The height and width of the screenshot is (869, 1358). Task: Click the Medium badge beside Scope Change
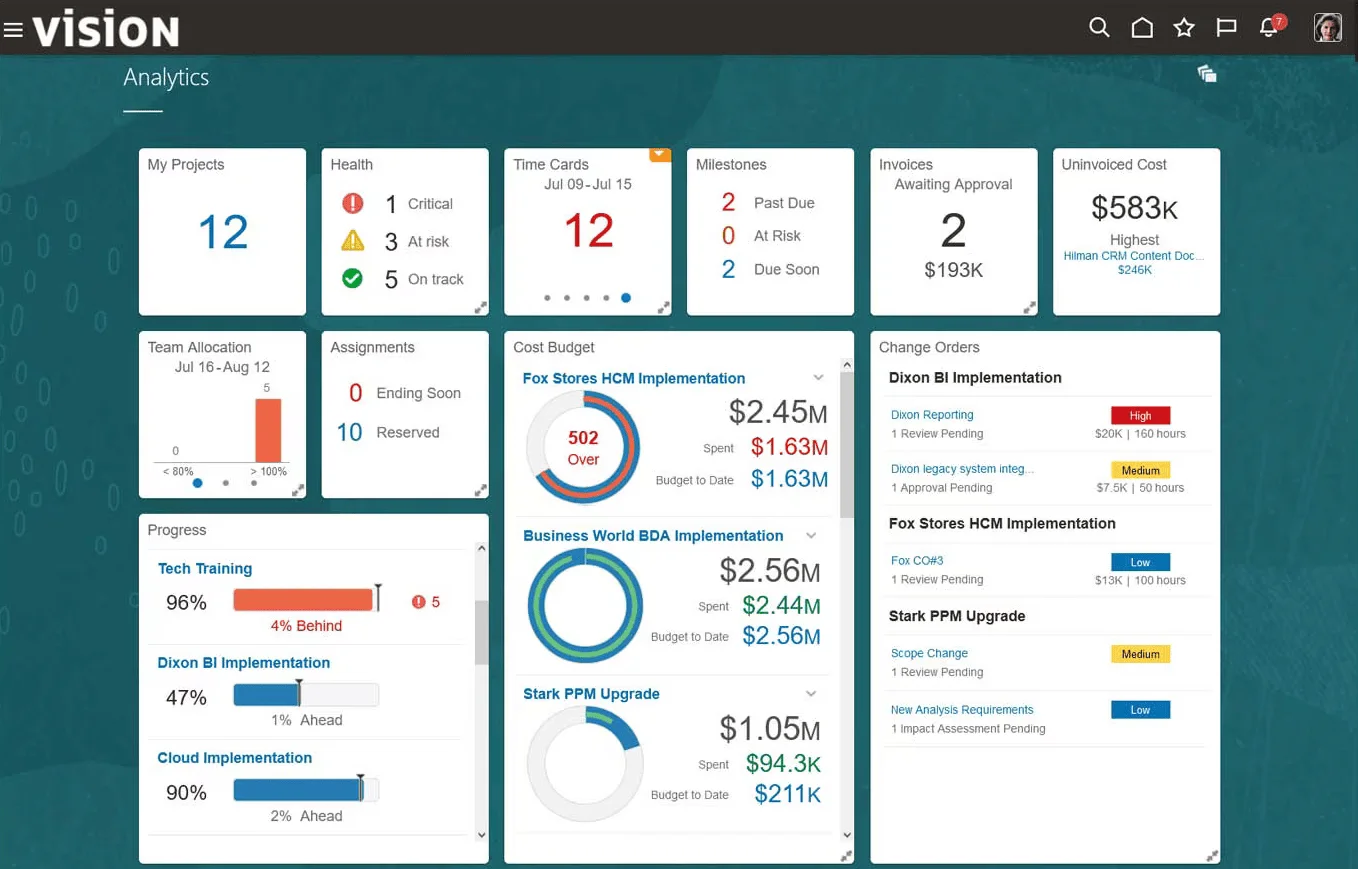click(1140, 654)
